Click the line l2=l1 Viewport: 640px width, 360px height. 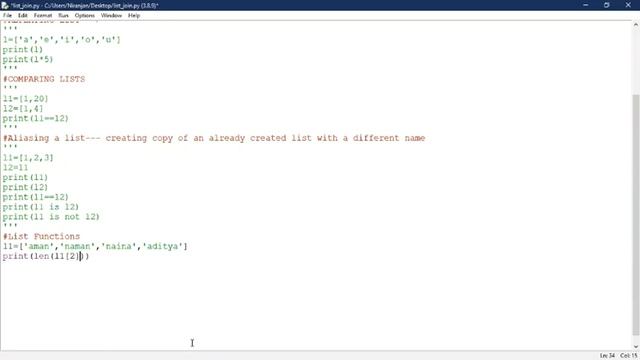click(16, 167)
